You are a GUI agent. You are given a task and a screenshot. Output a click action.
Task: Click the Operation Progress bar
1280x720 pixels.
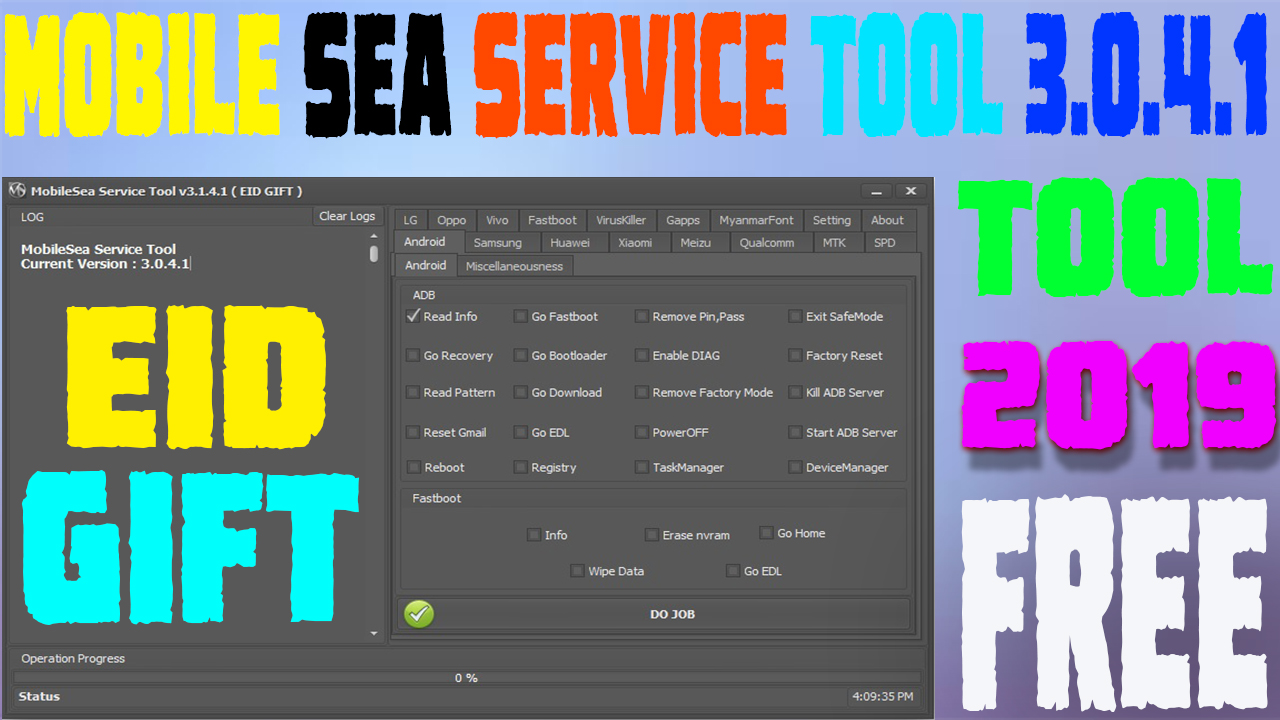point(465,678)
